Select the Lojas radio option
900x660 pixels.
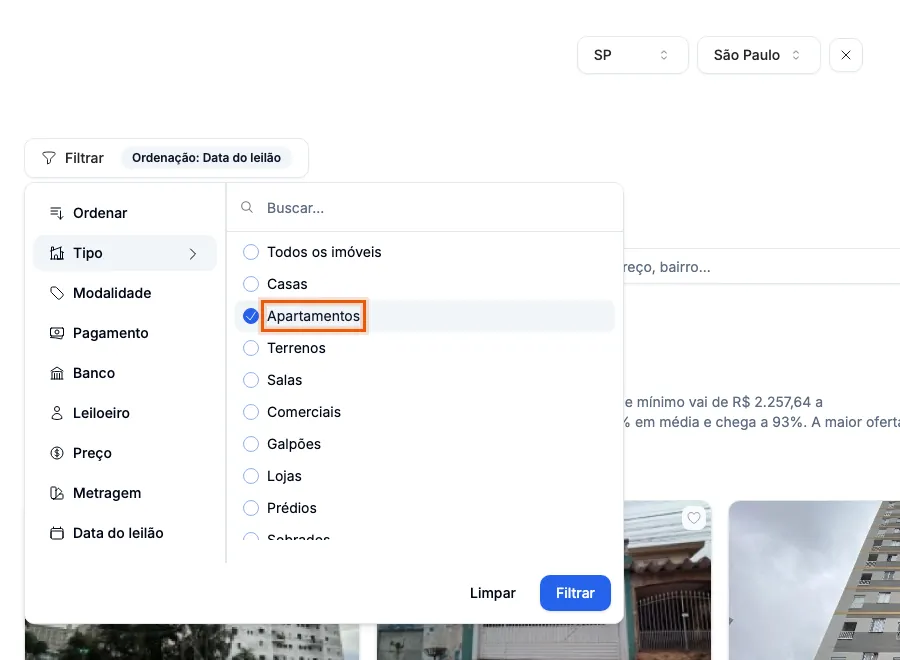click(251, 476)
